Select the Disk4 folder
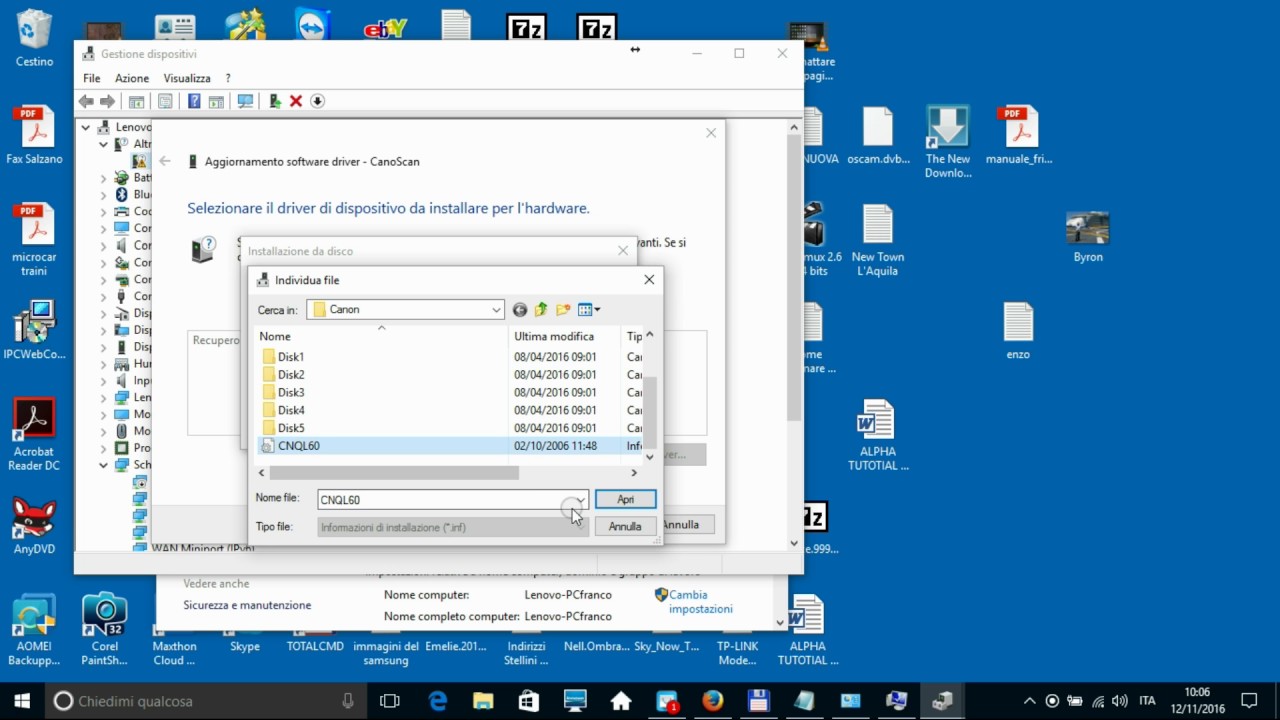The height and width of the screenshot is (720, 1280). pos(291,410)
